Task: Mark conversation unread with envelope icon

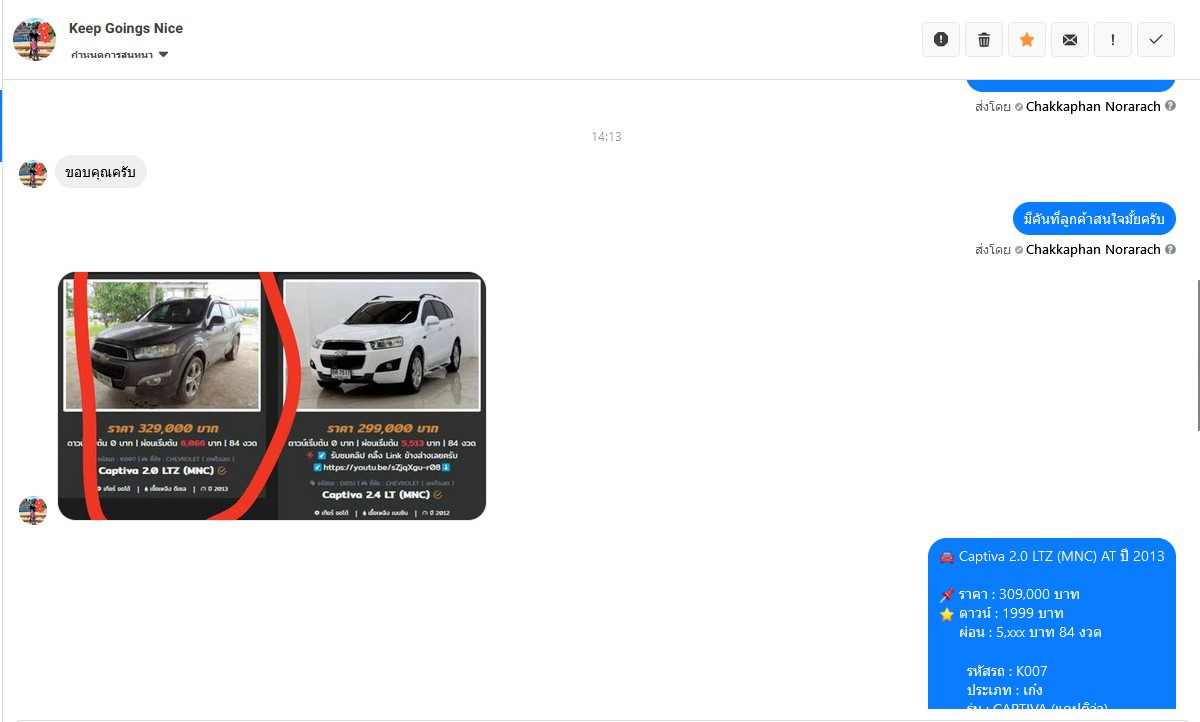Action: 1070,39
